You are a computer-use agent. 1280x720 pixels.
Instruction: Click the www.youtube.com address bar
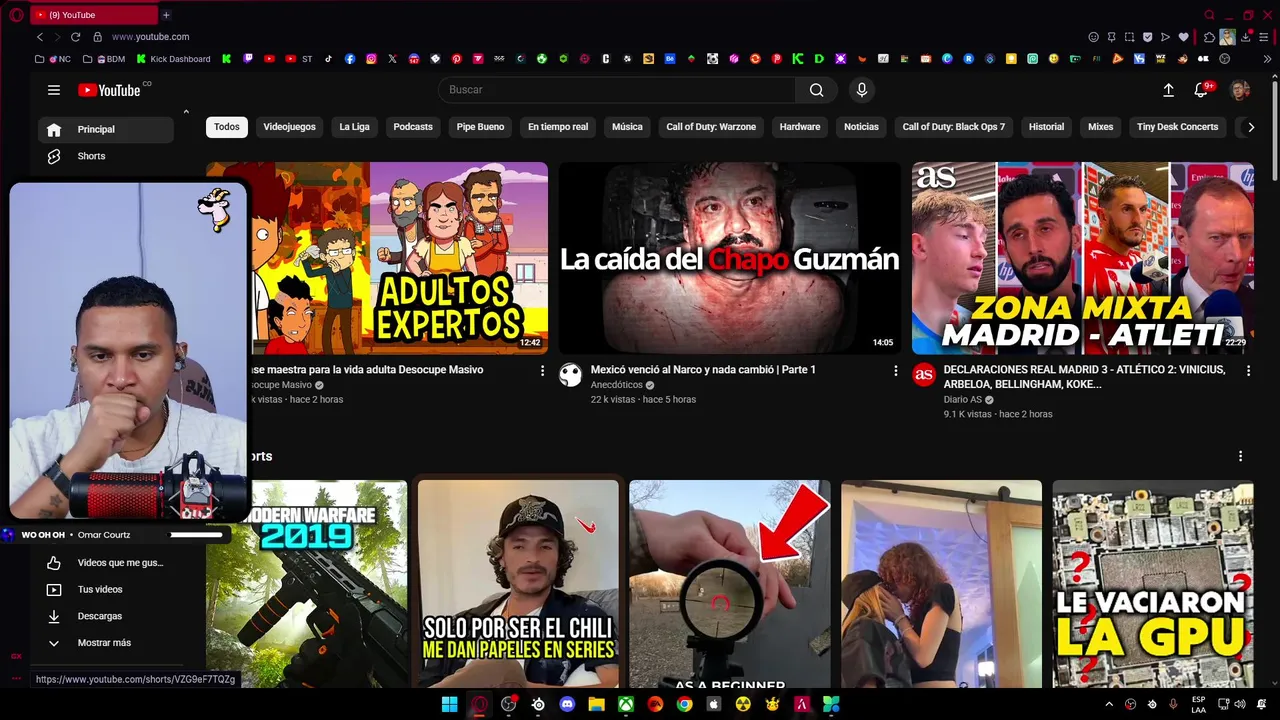(150, 37)
